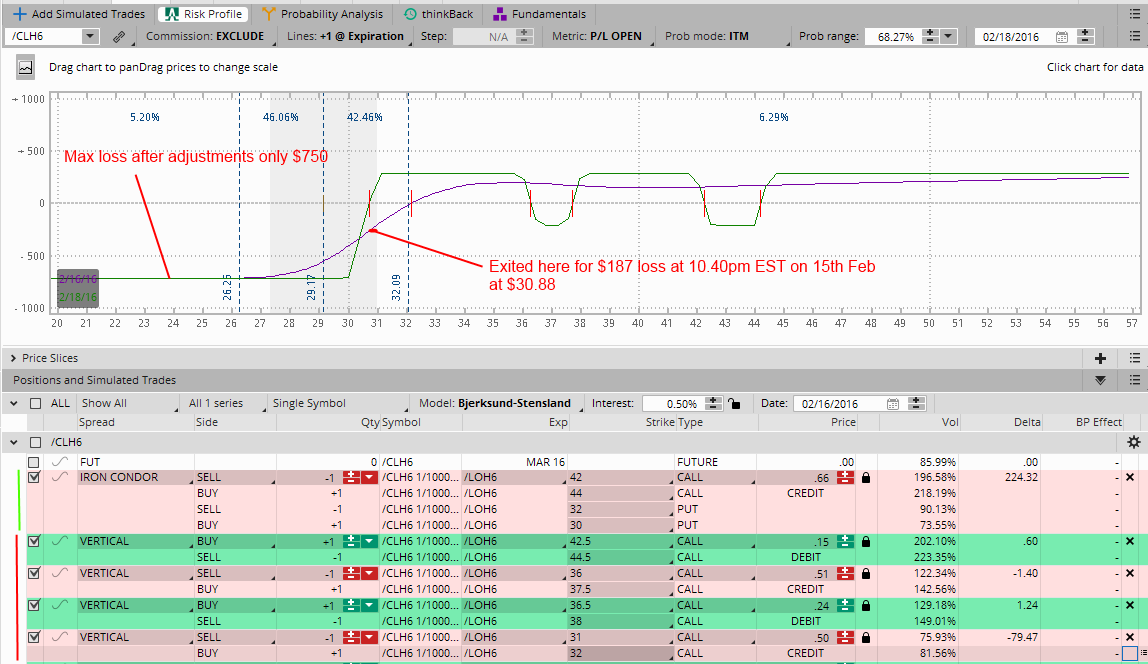Collapse the /CLH6 positions group
The image size is (1148, 664).
14,442
